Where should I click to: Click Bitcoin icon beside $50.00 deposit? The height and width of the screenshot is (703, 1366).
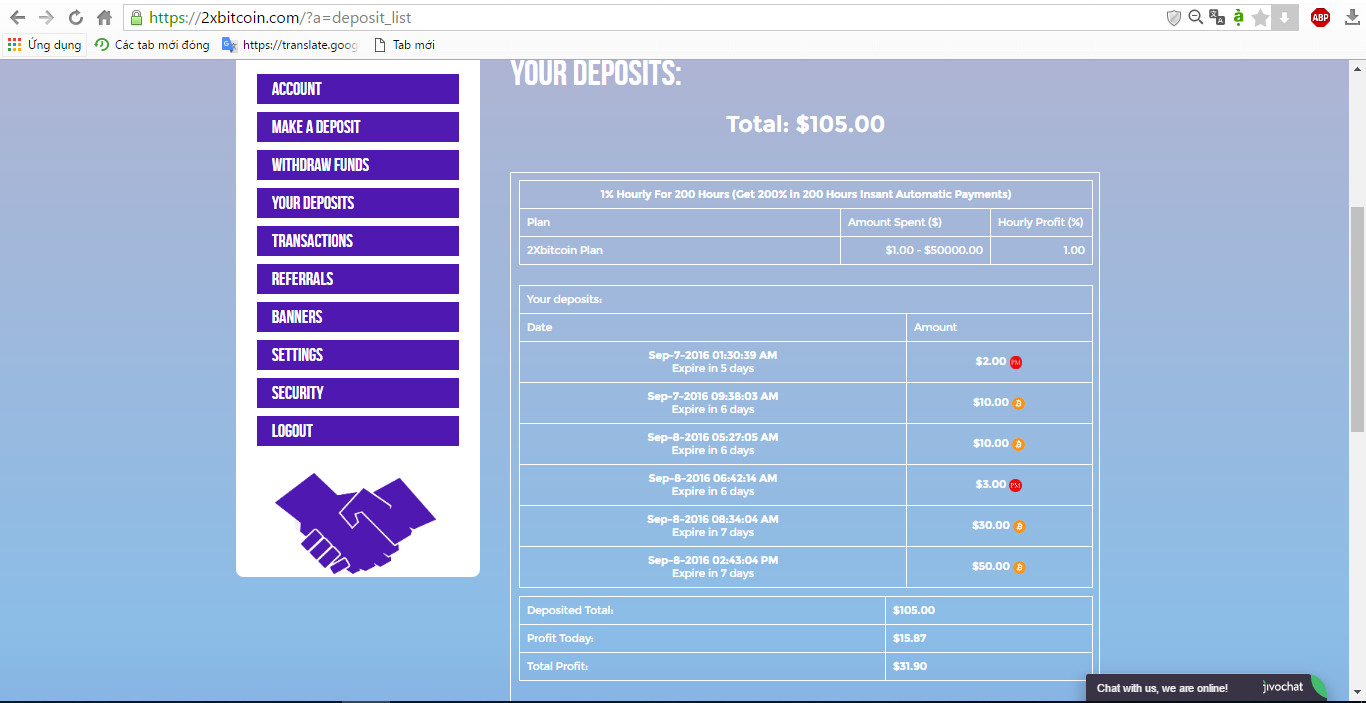point(1019,567)
